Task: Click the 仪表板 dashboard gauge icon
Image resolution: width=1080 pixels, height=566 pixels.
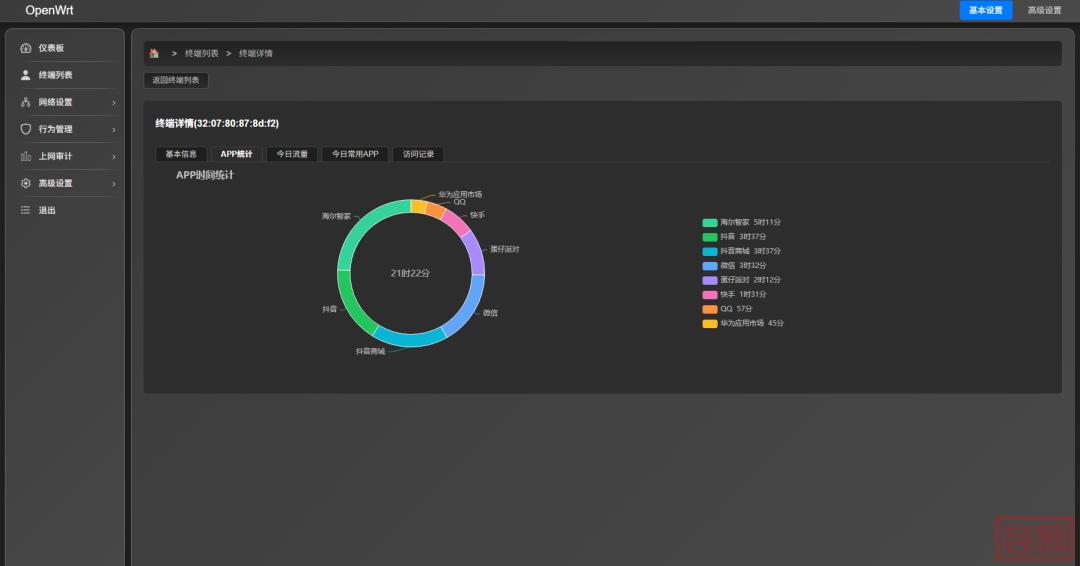Action: coord(26,48)
